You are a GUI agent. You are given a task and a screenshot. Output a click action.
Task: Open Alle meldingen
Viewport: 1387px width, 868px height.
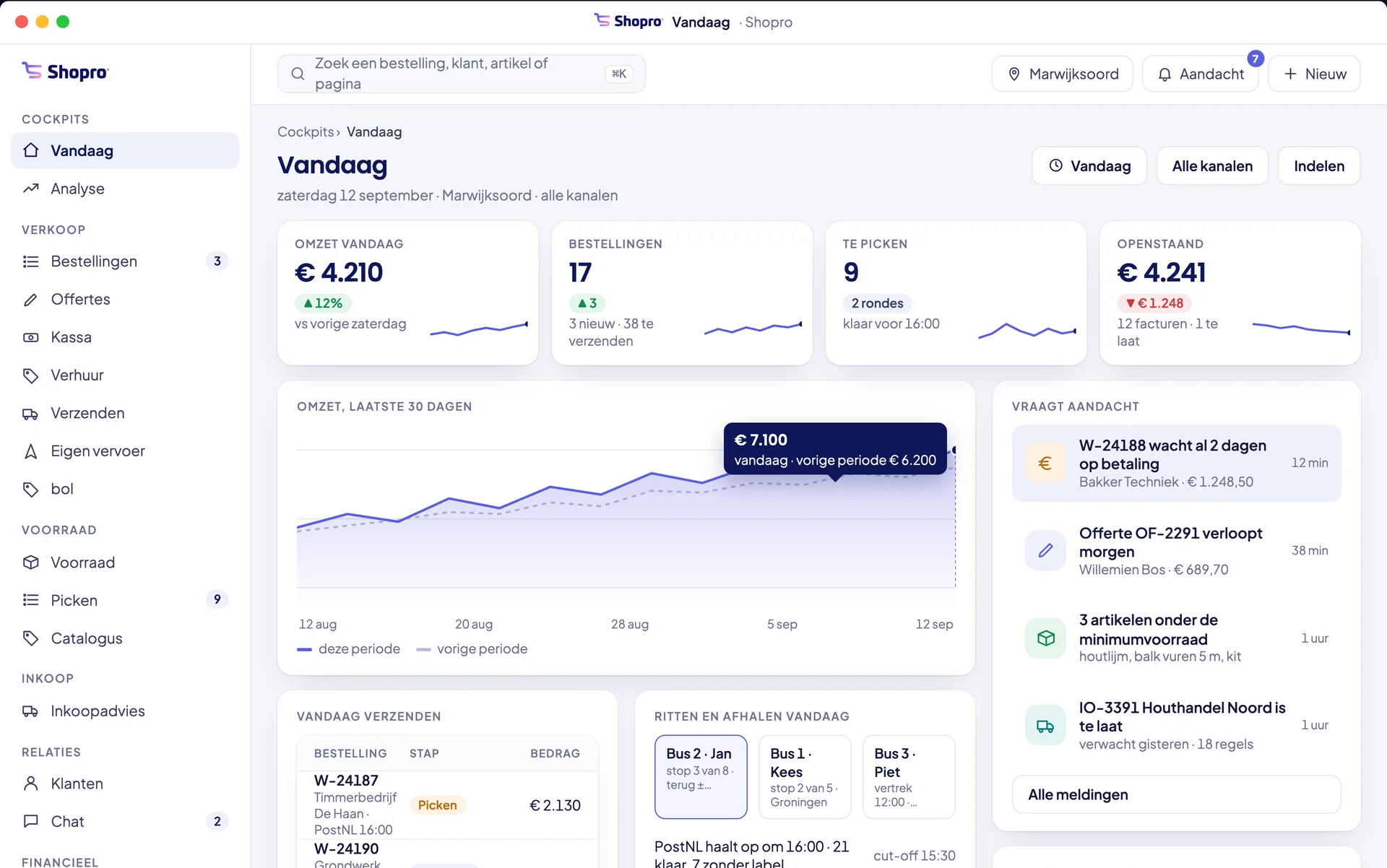(x=1176, y=794)
